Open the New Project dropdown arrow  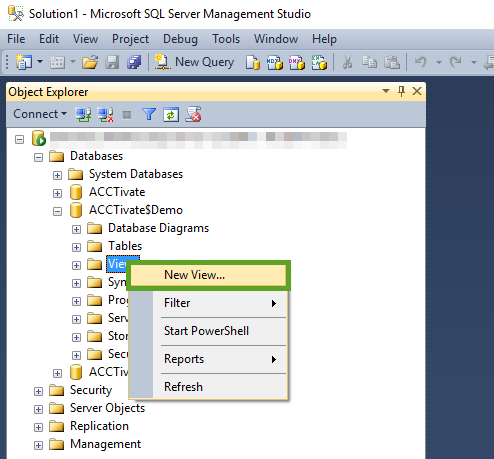[40, 62]
